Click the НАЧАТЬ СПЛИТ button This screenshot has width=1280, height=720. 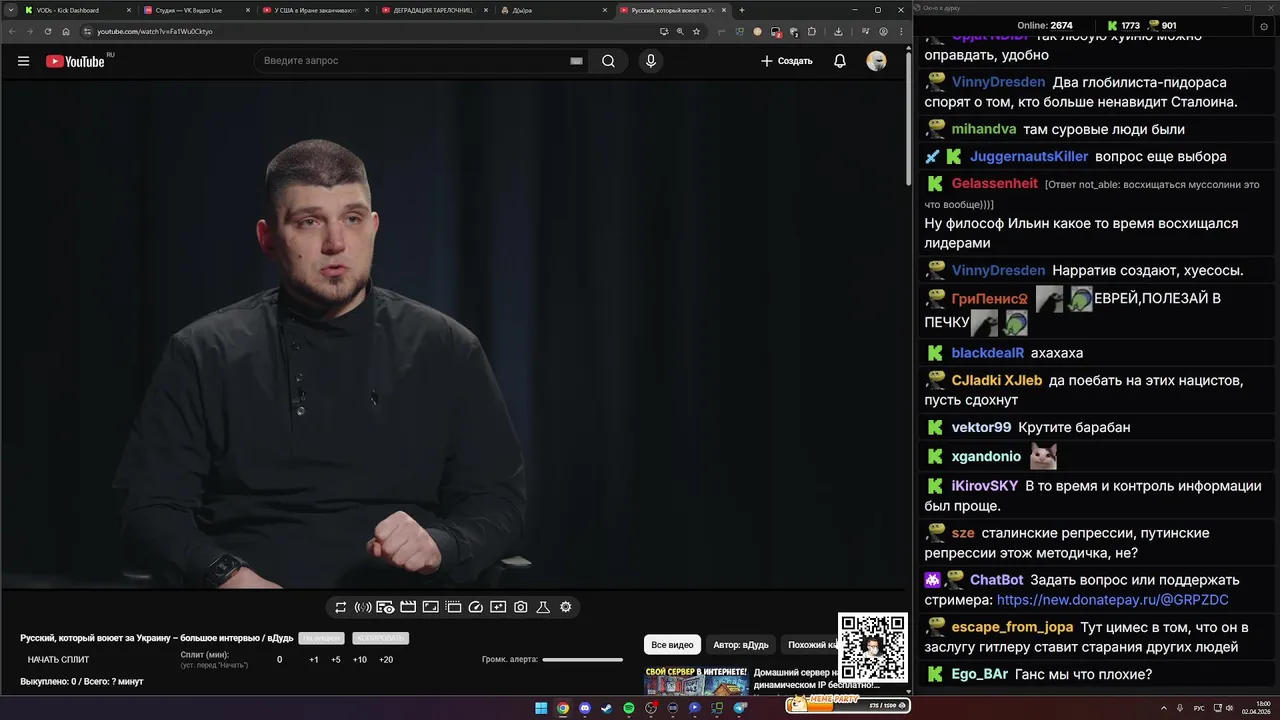(x=58, y=660)
